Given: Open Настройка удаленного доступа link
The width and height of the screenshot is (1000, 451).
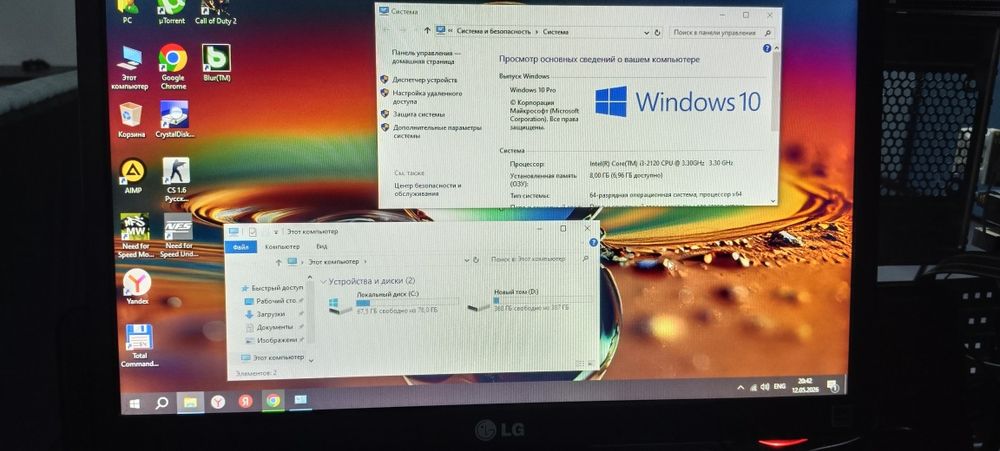Looking at the screenshot, I should pos(427,97).
